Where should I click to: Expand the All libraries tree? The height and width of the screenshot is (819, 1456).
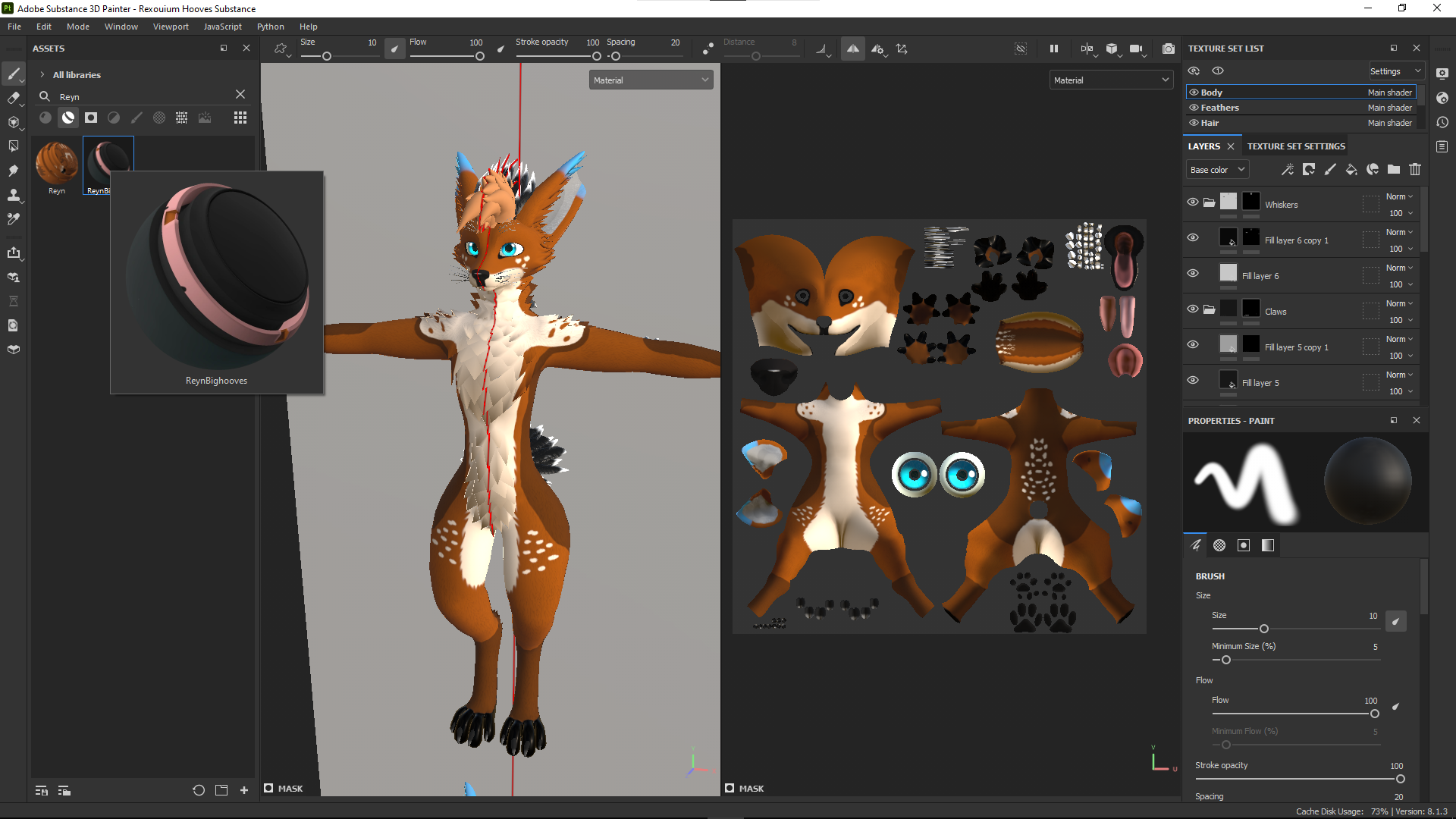click(42, 75)
